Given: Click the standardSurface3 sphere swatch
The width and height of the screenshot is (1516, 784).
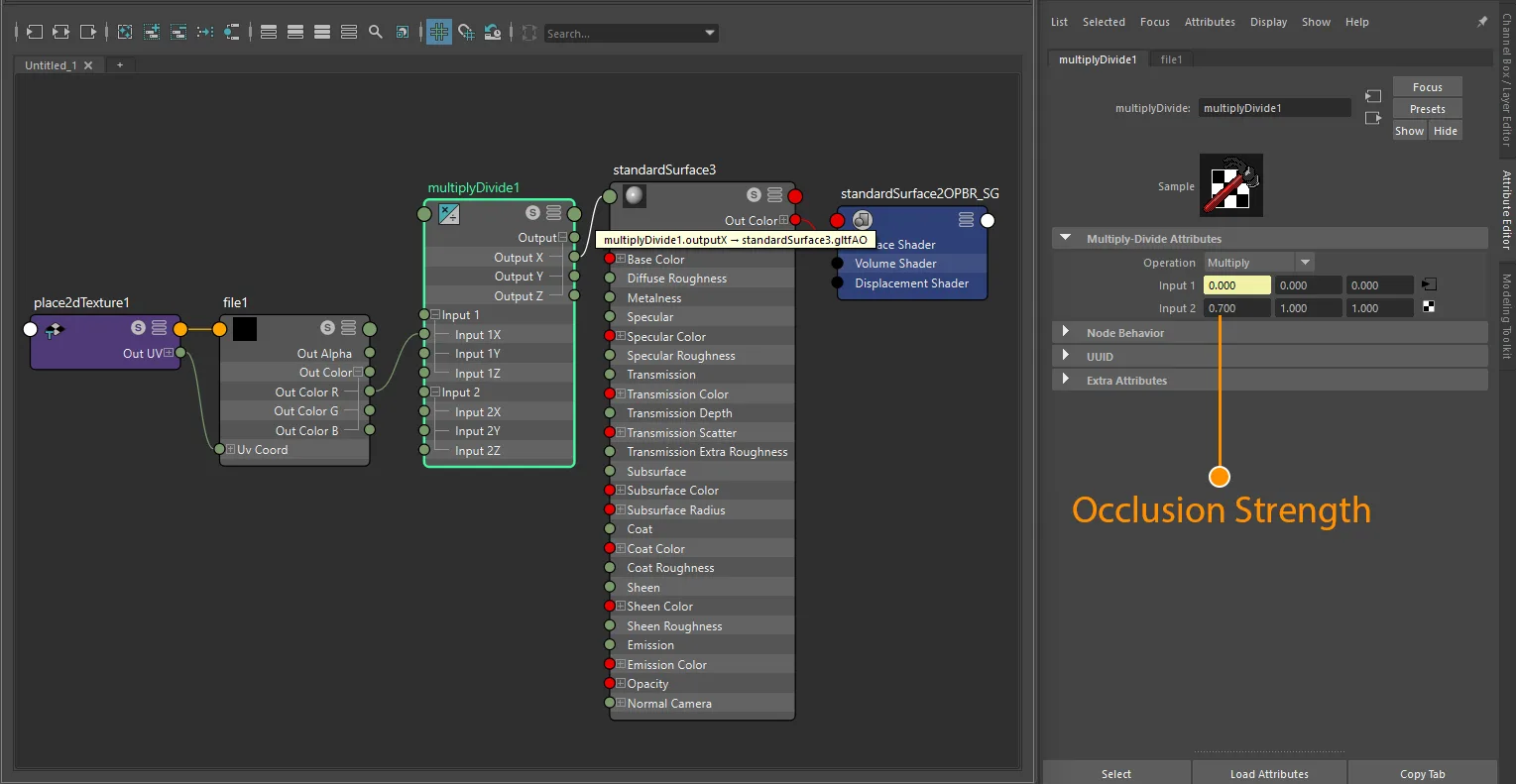Looking at the screenshot, I should pos(635,195).
